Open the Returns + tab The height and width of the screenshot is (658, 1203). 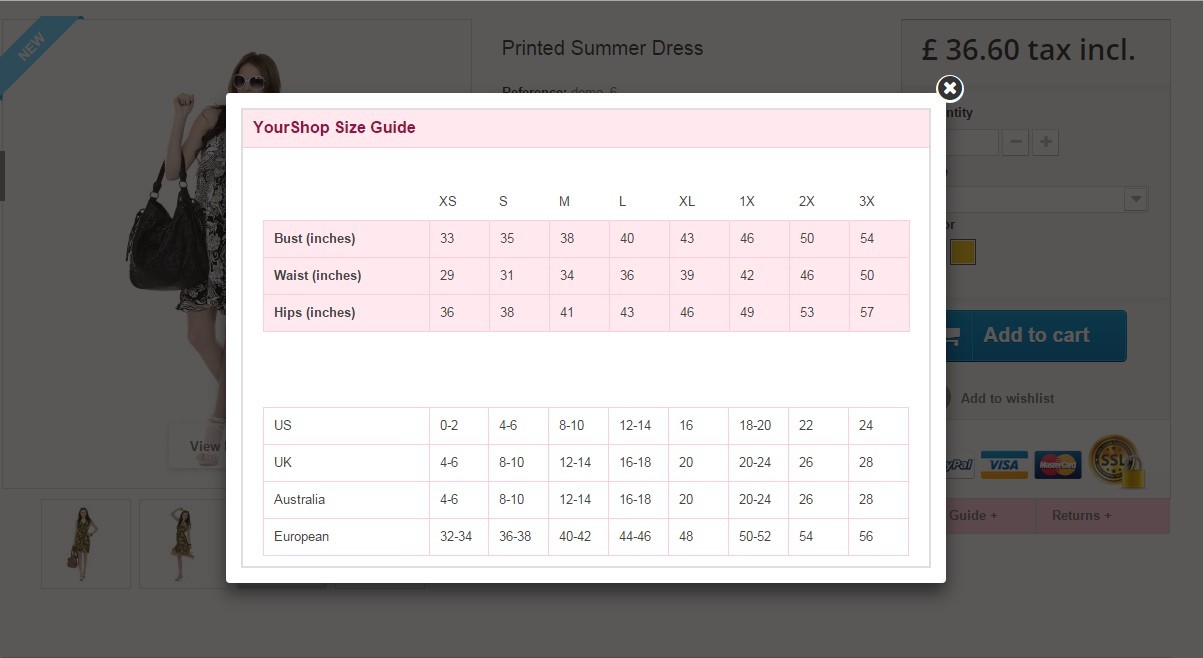(x=1081, y=515)
